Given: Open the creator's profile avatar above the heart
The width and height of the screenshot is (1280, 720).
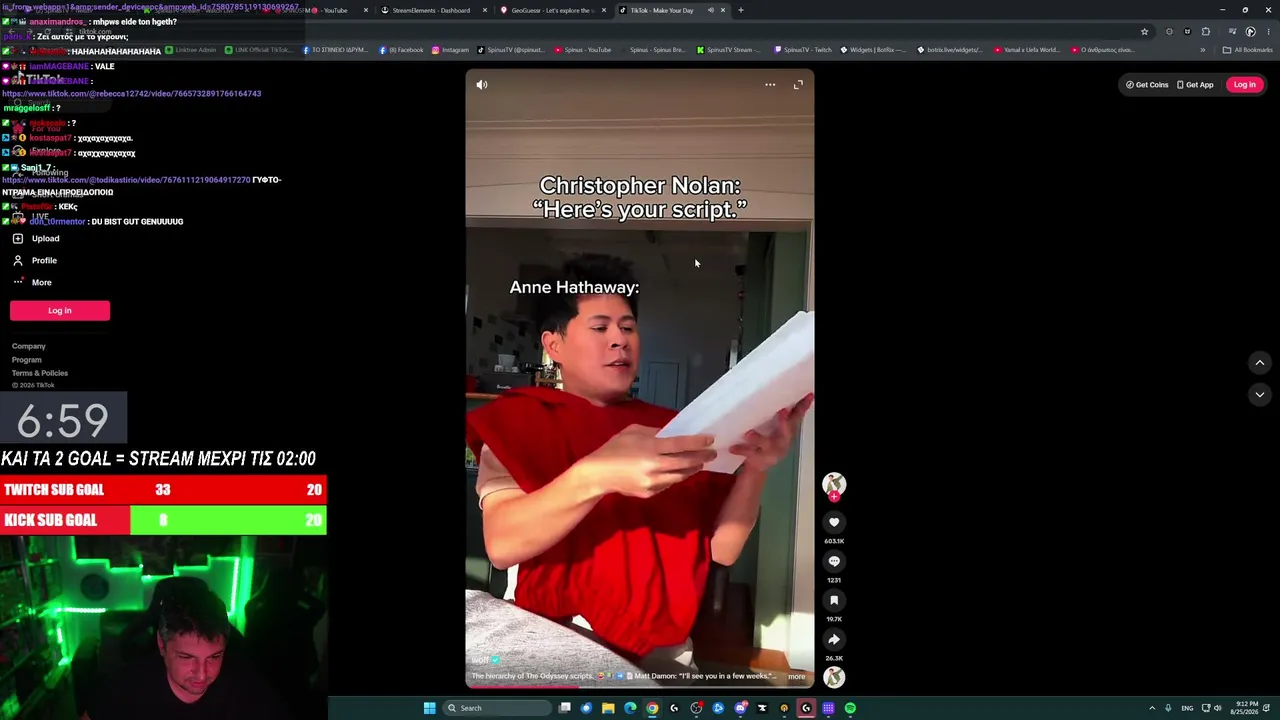Looking at the screenshot, I should click(834, 484).
